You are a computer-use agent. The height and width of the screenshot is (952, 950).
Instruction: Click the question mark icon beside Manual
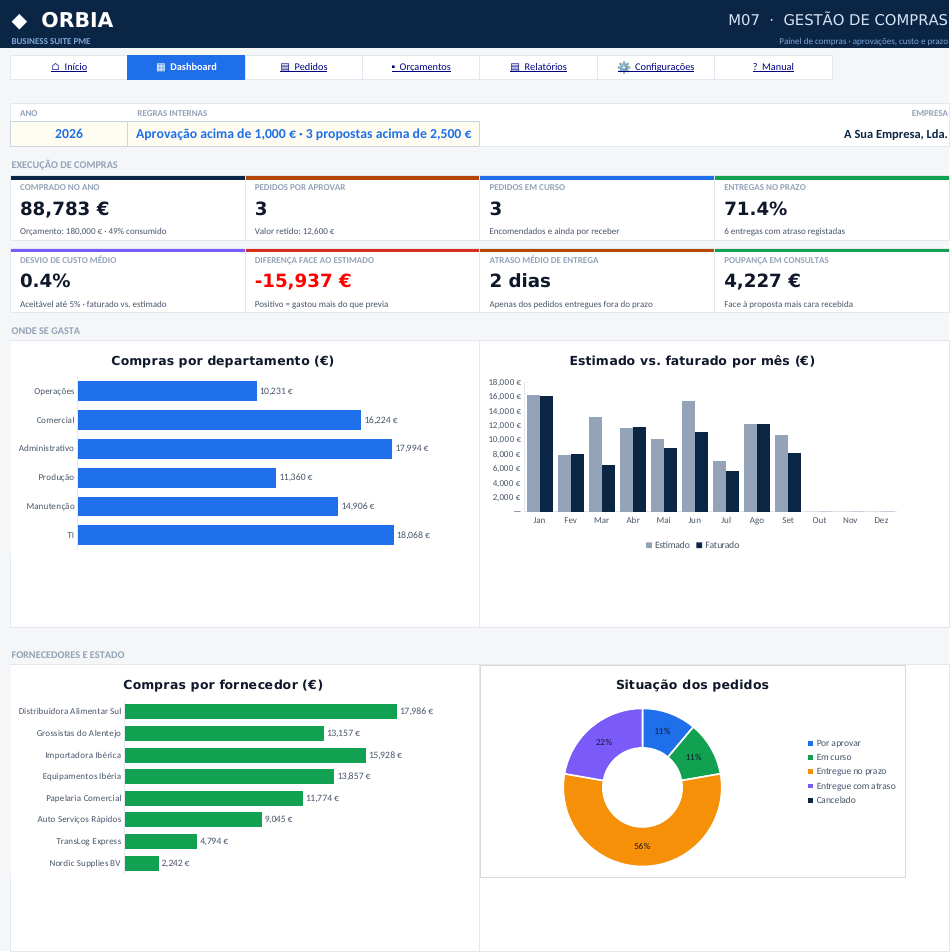tap(755, 67)
